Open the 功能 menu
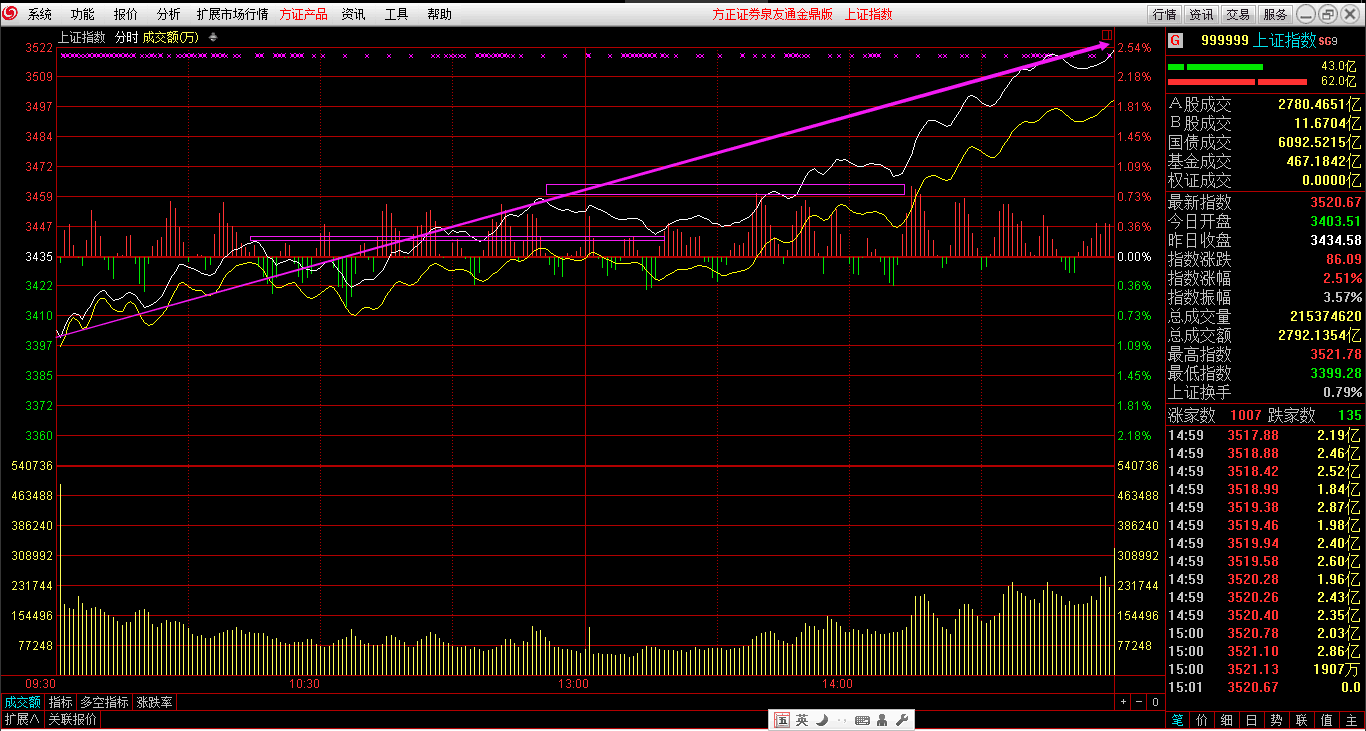Screen dimensions: 1366x731 (83, 14)
